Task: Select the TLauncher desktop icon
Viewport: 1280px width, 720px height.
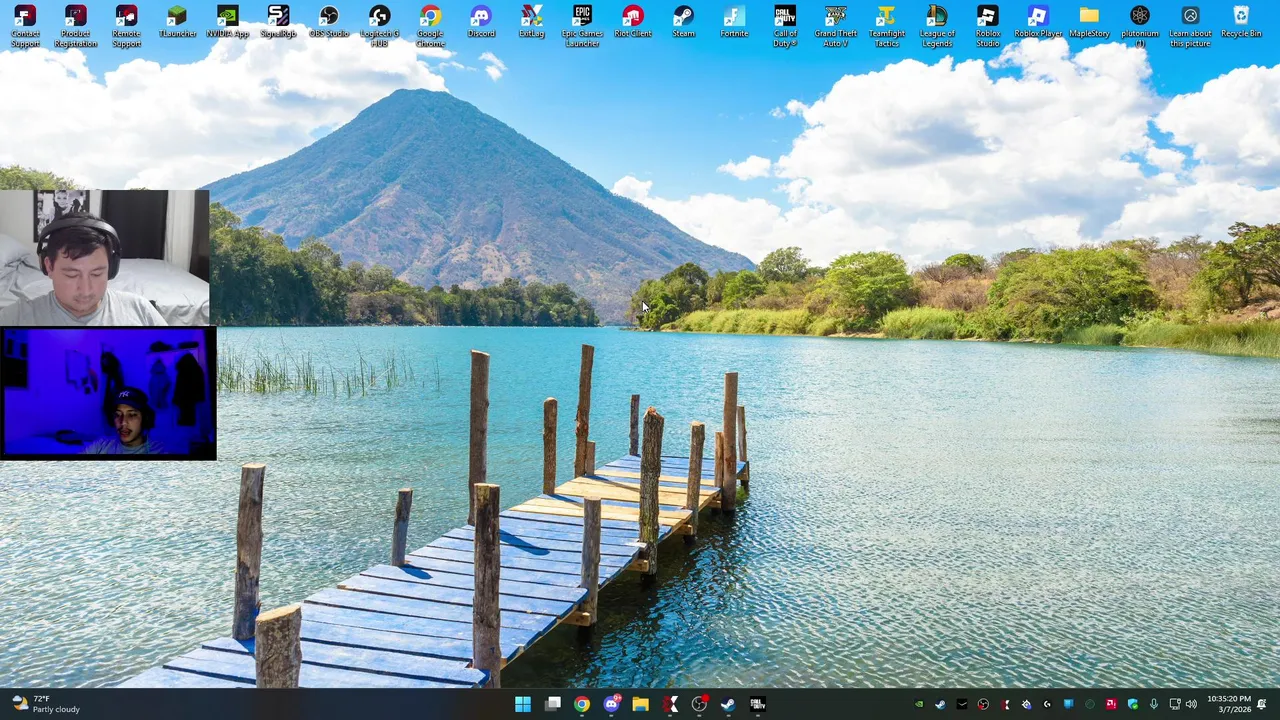Action: [x=177, y=22]
